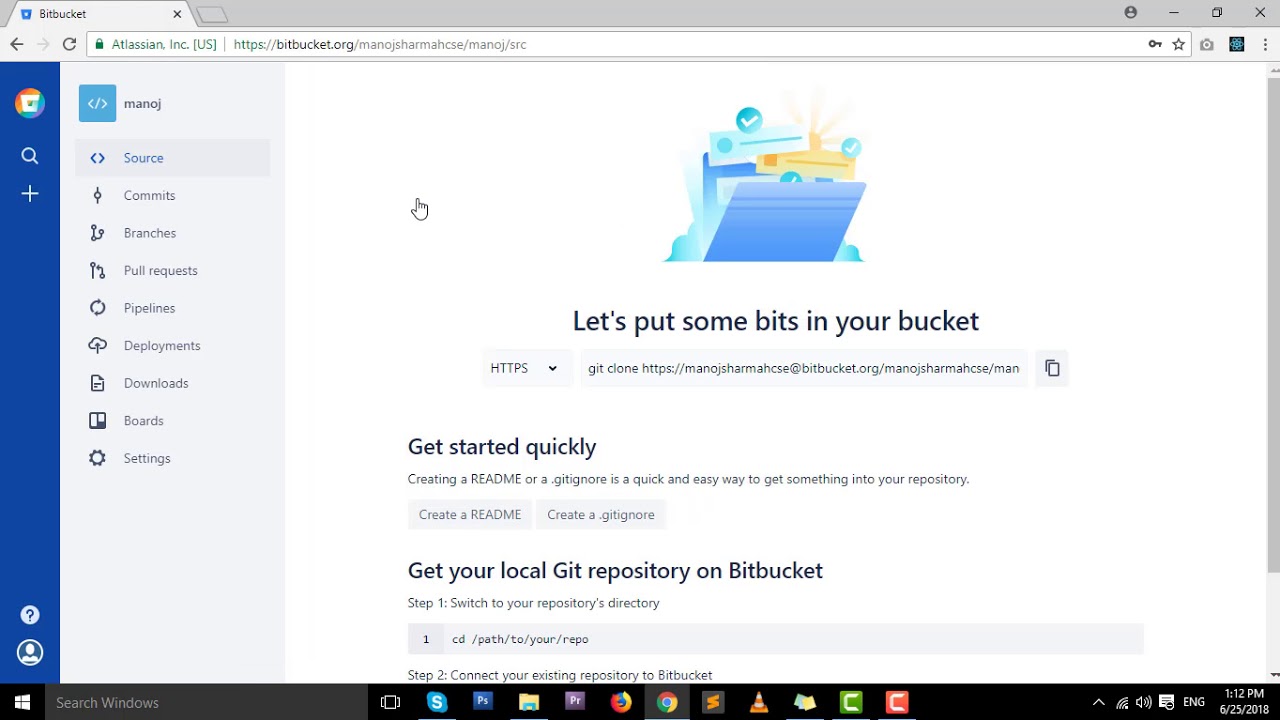Click the ENG language indicator
Image resolution: width=1280 pixels, height=720 pixels.
click(x=1194, y=702)
